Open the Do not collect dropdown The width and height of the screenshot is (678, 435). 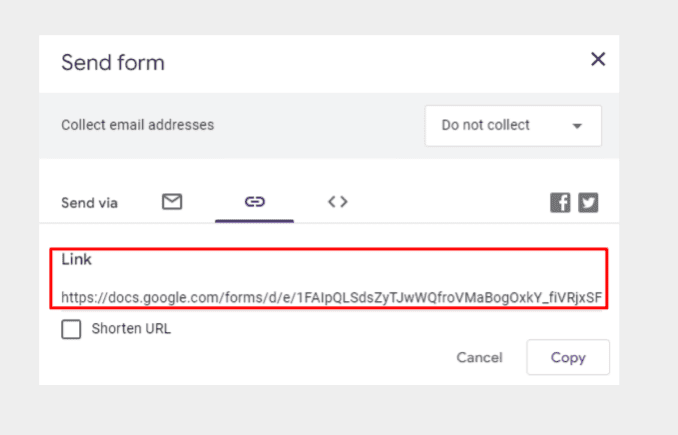[513, 126]
